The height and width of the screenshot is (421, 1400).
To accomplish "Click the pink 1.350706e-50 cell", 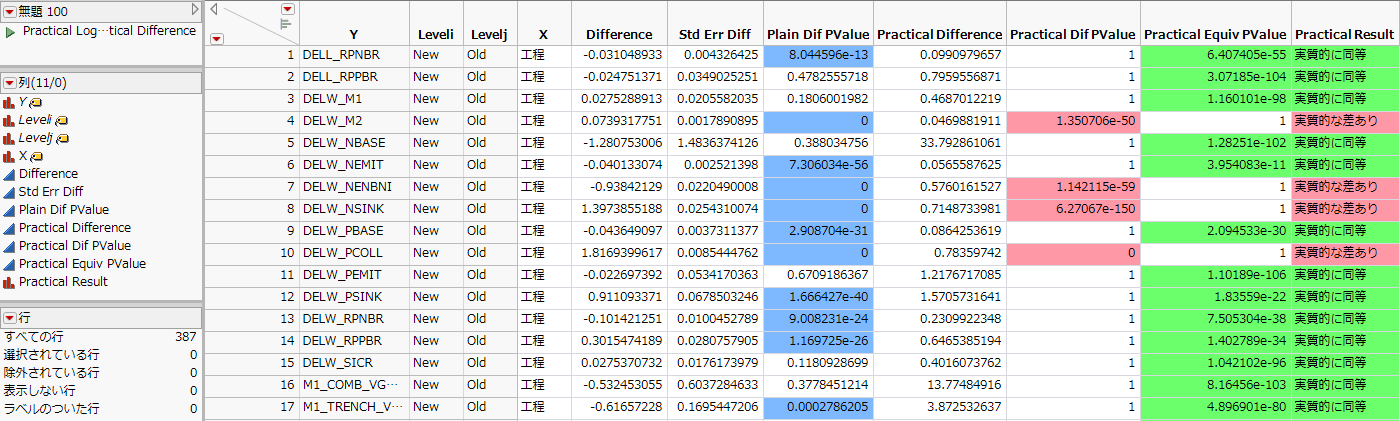I will point(1073,121).
